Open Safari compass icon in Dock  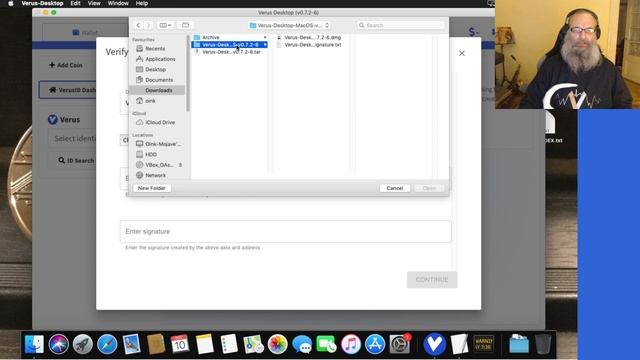click(x=107, y=344)
